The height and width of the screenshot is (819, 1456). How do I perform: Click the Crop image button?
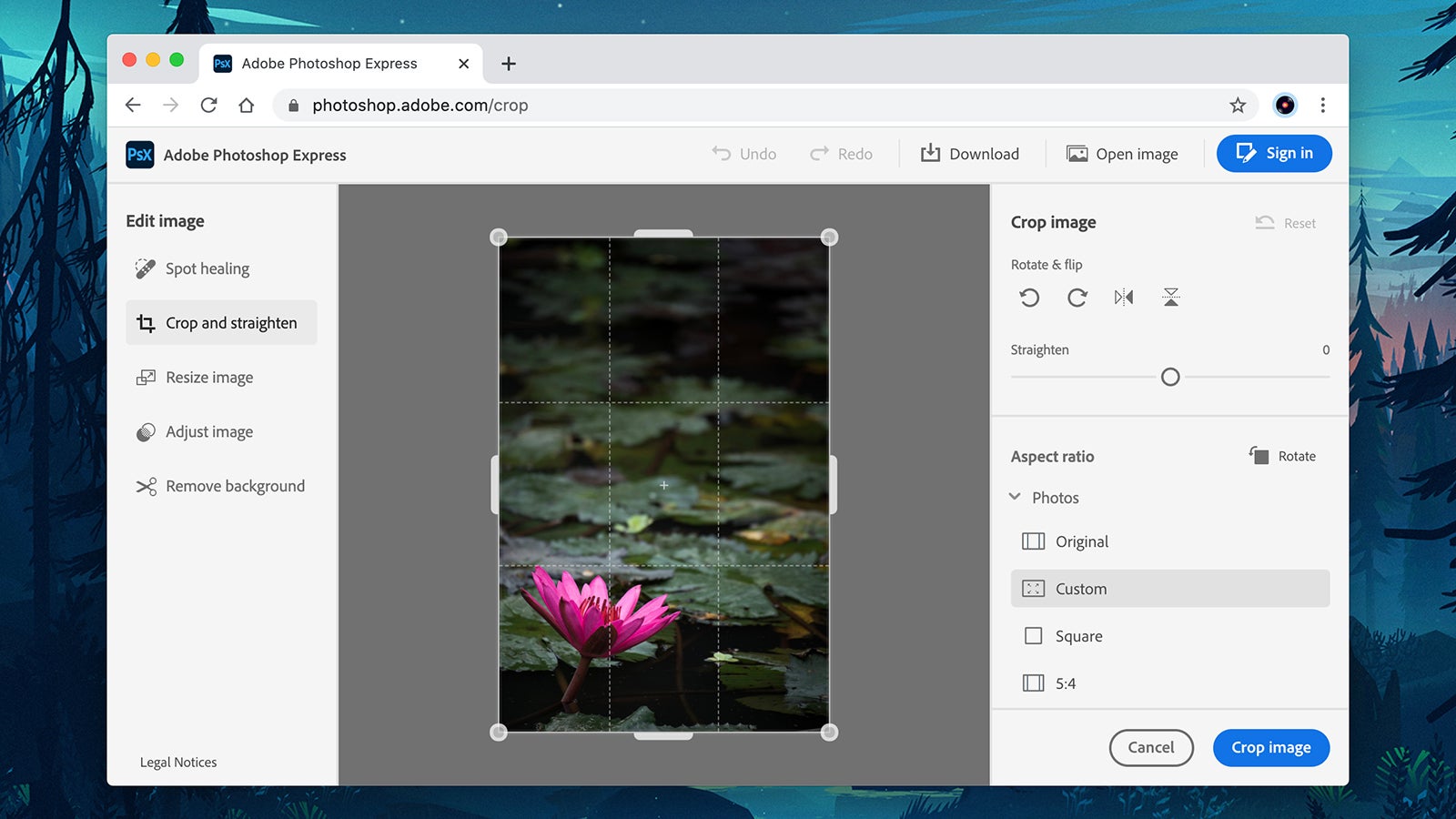(x=1270, y=747)
